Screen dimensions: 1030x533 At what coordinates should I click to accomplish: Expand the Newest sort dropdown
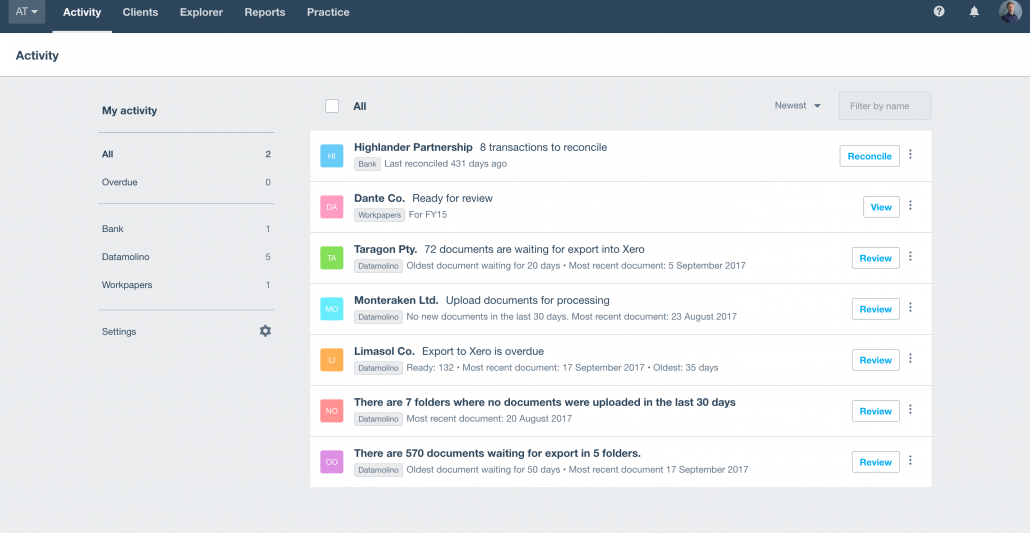pos(797,106)
